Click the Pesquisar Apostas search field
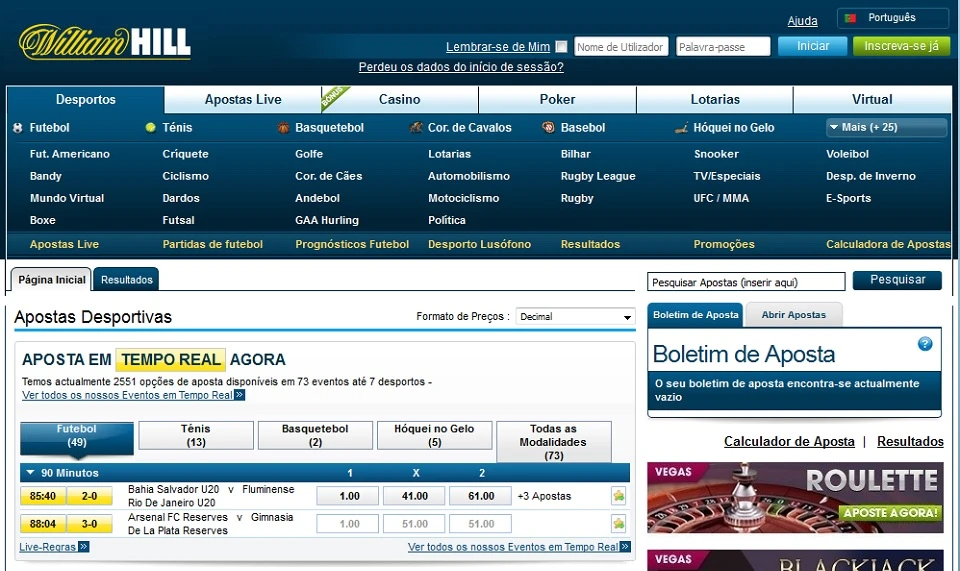The image size is (960, 571). [746, 282]
